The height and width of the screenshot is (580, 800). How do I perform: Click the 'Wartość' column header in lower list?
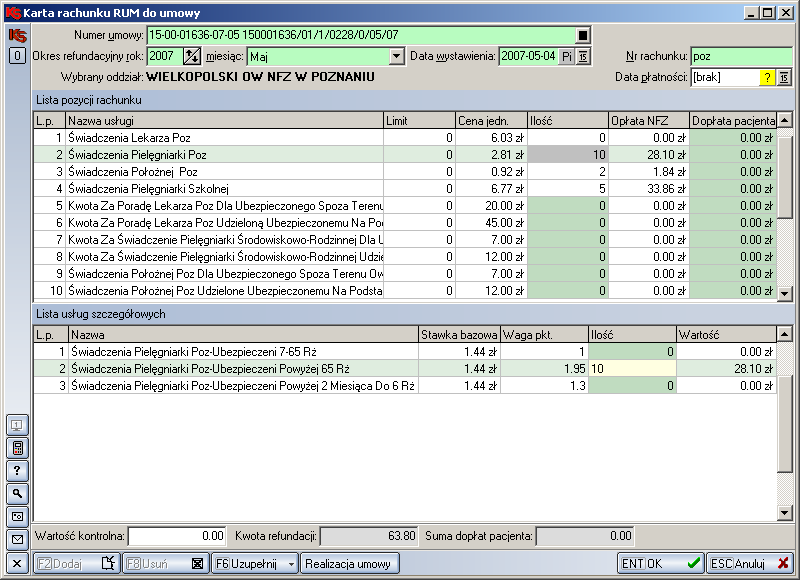click(727, 335)
